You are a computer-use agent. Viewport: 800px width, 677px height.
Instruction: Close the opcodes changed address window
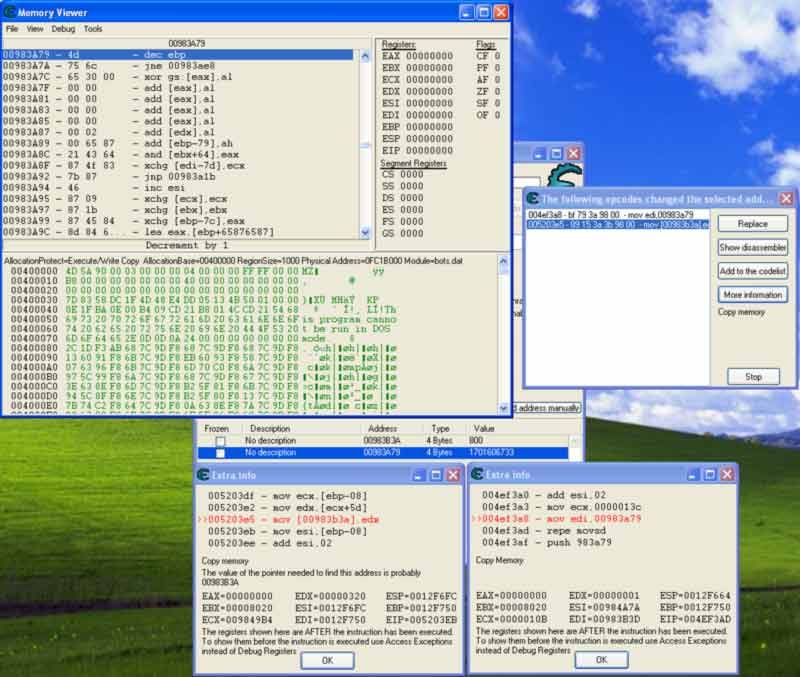pos(786,198)
